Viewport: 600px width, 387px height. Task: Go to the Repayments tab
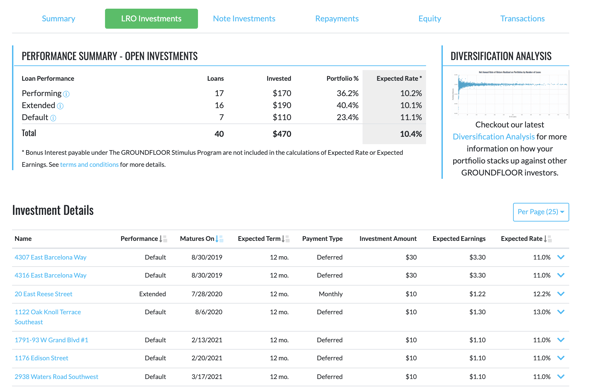click(337, 18)
